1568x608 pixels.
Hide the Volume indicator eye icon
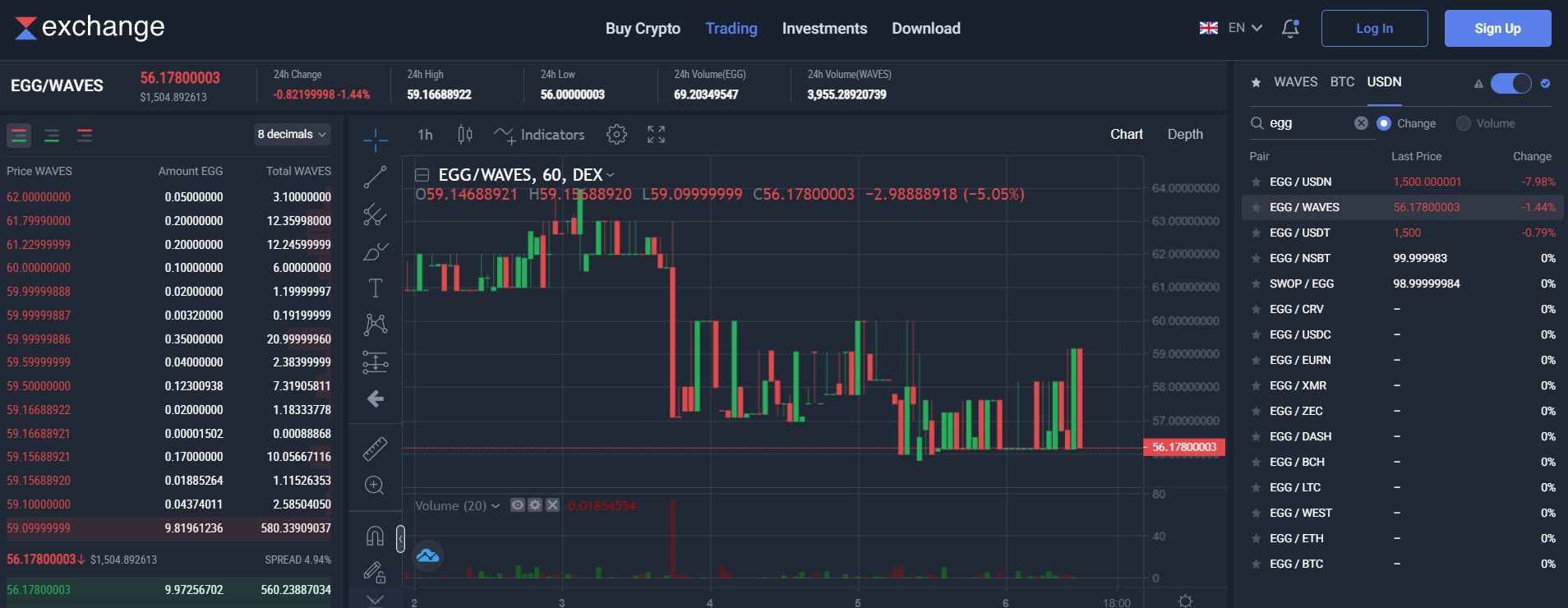coord(517,505)
